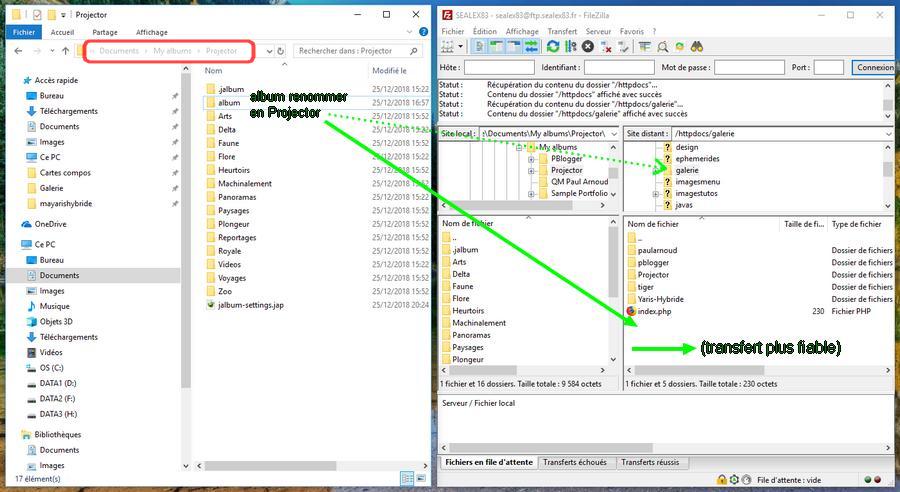Go up one folder level in Explorer
This screenshot has height=492, width=900.
pyautogui.click(x=65, y=51)
